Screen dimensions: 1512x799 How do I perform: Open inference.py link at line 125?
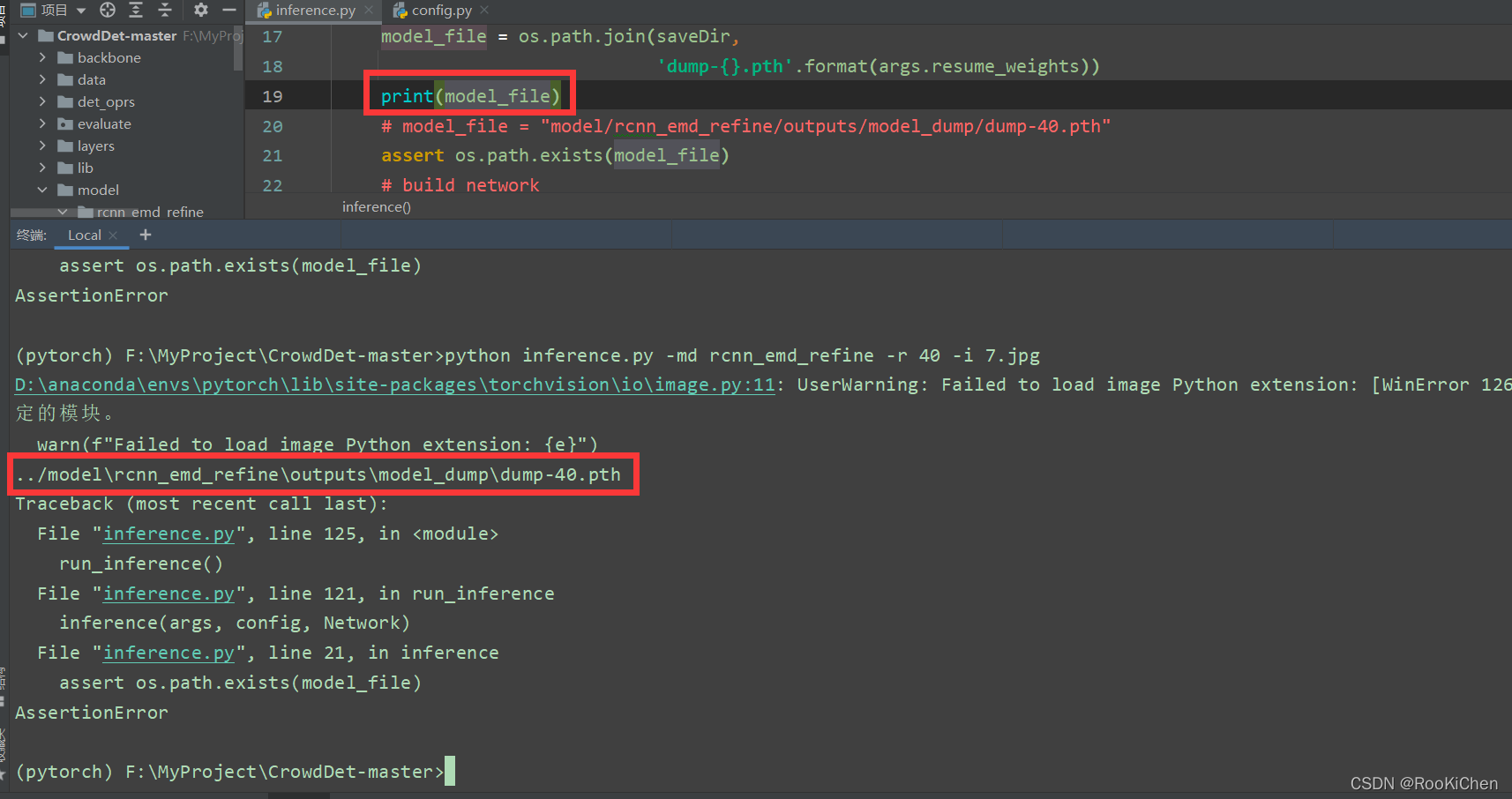click(168, 534)
